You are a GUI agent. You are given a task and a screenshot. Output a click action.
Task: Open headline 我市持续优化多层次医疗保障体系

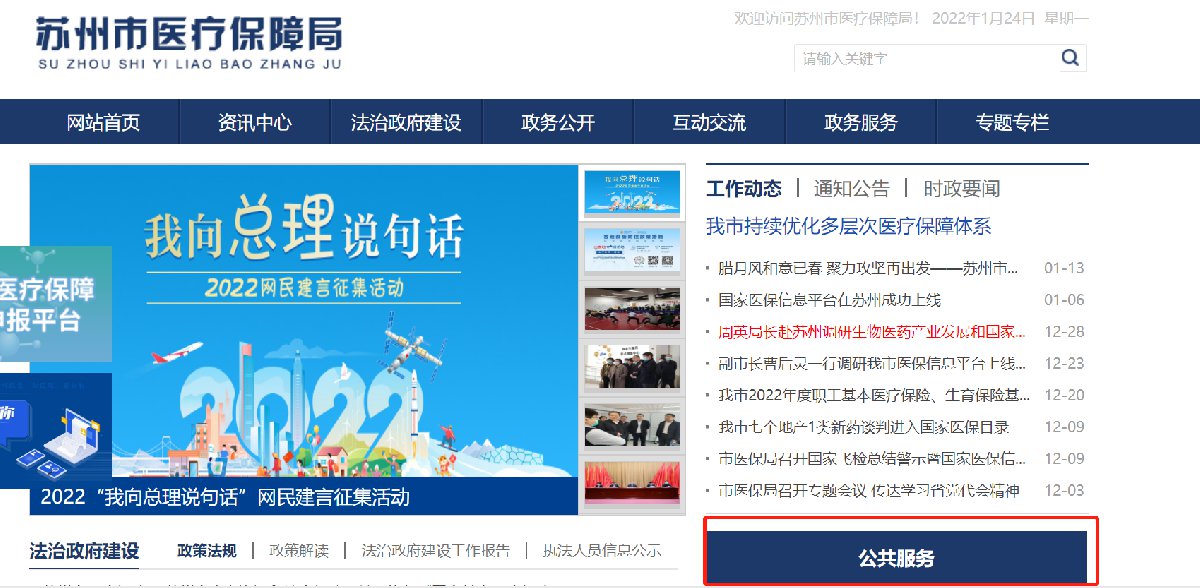849,226
